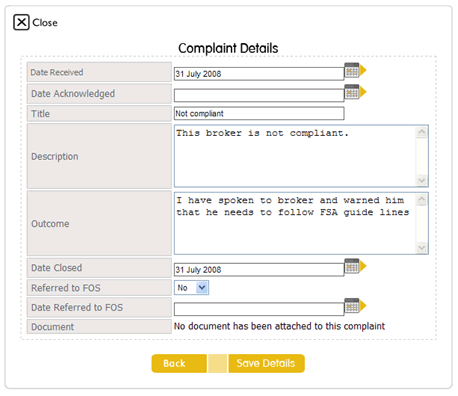The height and width of the screenshot is (396, 458).
Task: Open the Referred to FOS dropdown
Action: tap(191, 288)
